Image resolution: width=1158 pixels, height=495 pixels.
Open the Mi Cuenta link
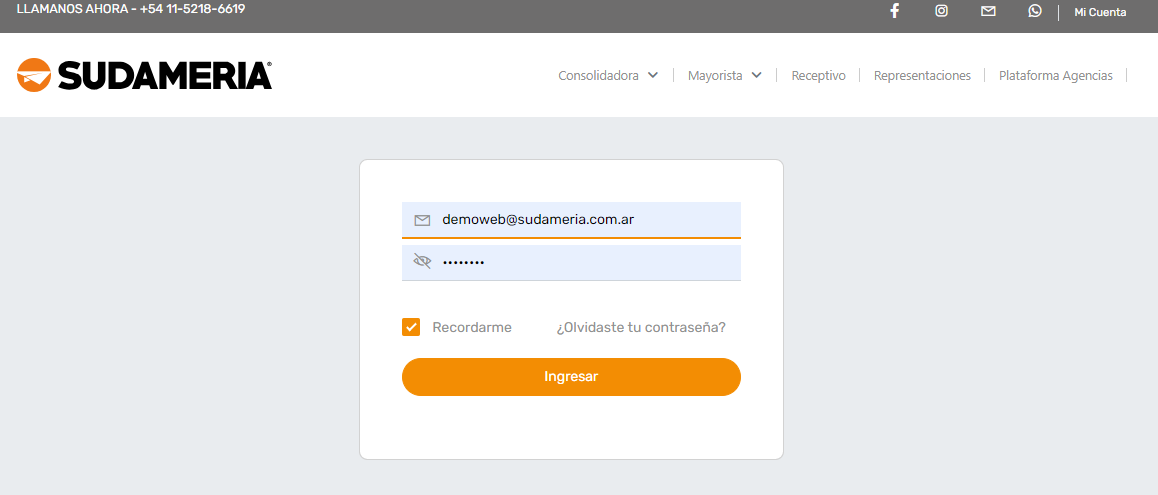click(1100, 12)
